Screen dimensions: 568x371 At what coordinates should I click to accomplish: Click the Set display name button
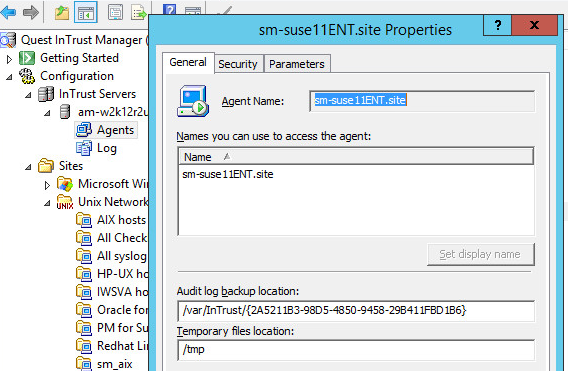point(480,254)
